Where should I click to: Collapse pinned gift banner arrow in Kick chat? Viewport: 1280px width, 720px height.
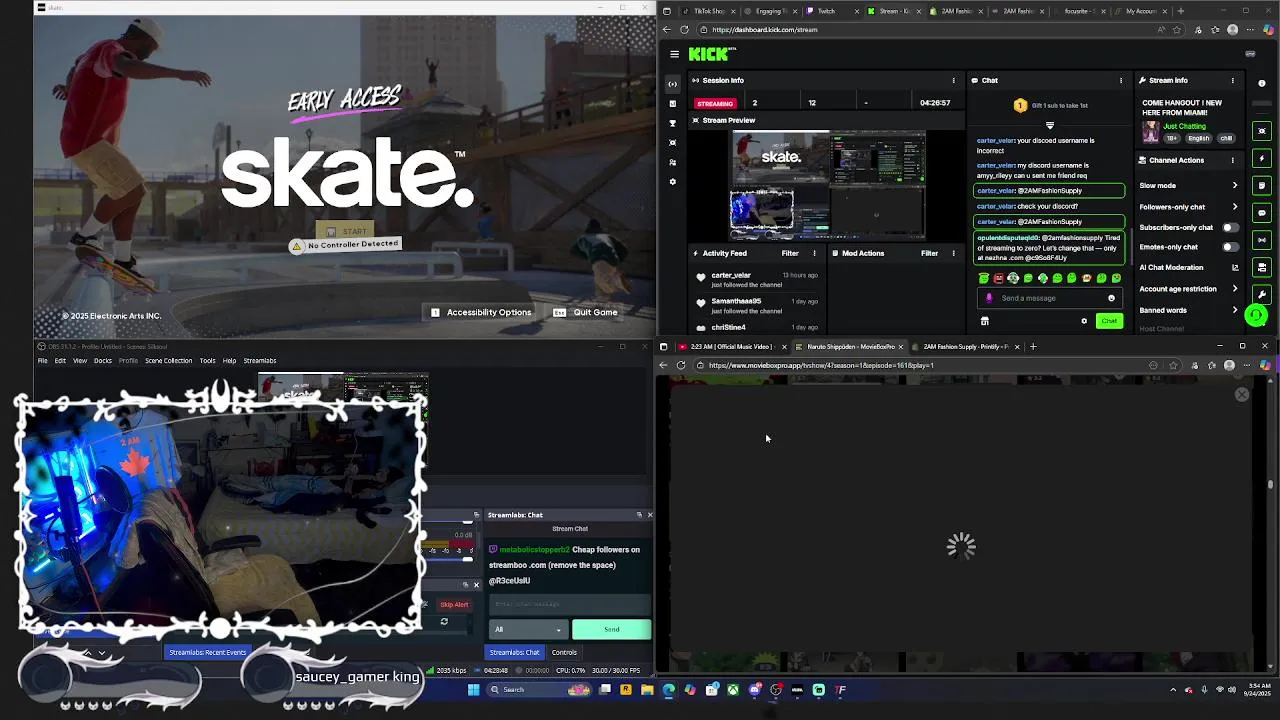(1049, 126)
